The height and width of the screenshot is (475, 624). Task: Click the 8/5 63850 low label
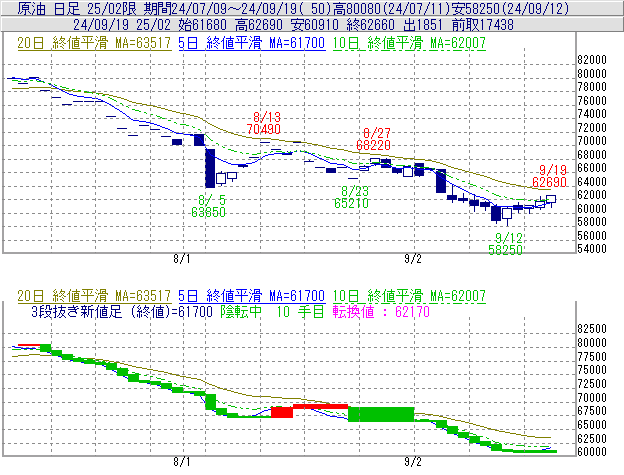pyautogui.click(x=209, y=206)
